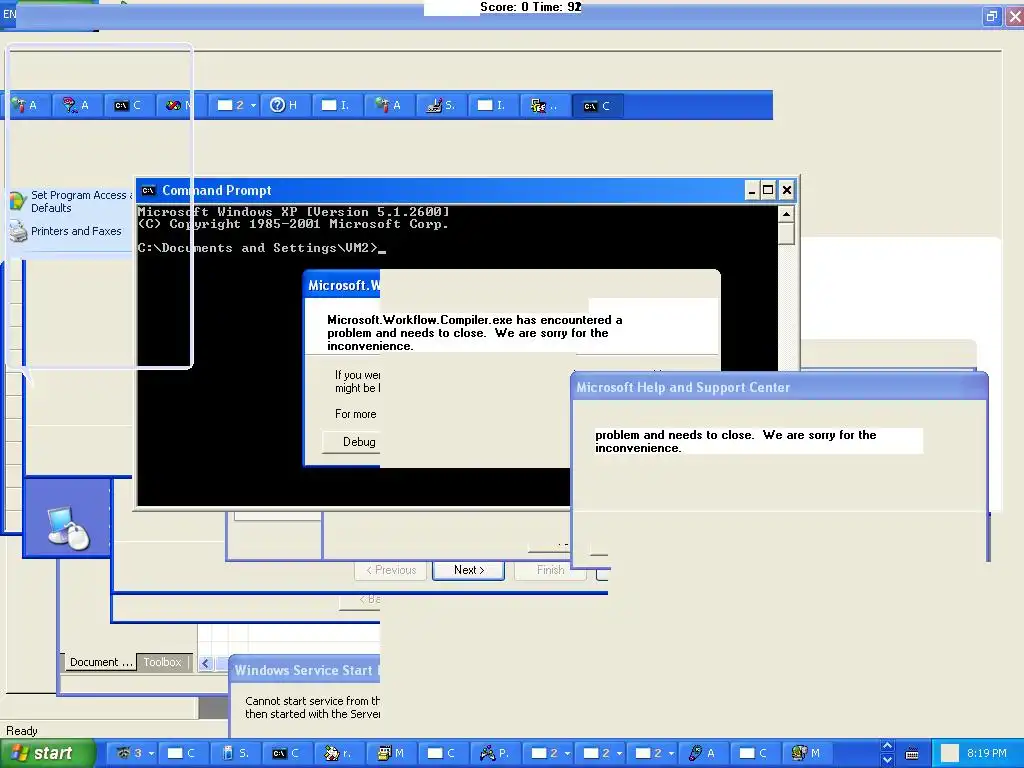Viewport: 1024px width, 768px height.
Task: Click the taskbar scroll-down arrow near tray
Action: (x=887, y=760)
